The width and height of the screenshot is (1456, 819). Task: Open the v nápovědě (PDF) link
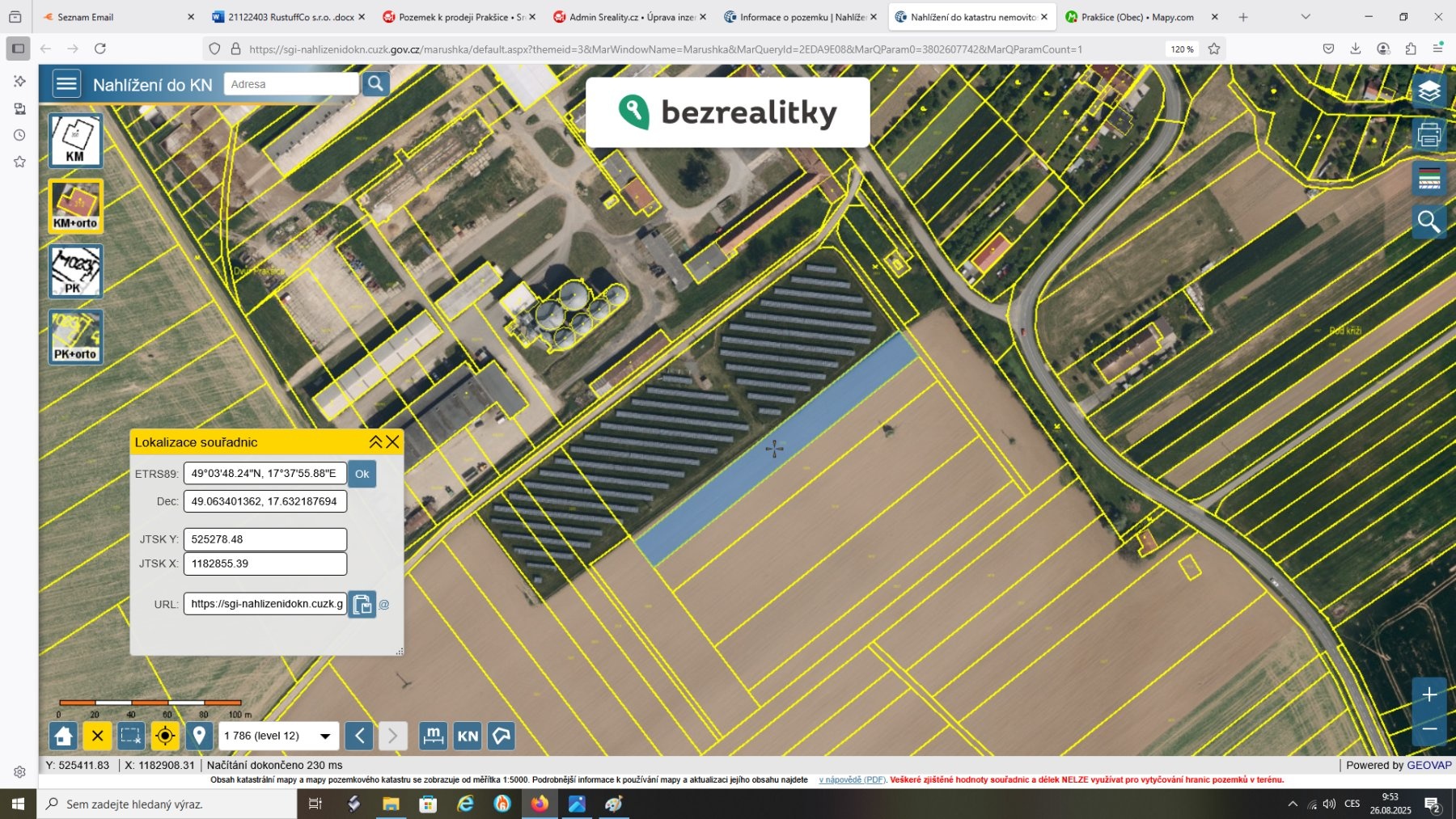coord(853,780)
